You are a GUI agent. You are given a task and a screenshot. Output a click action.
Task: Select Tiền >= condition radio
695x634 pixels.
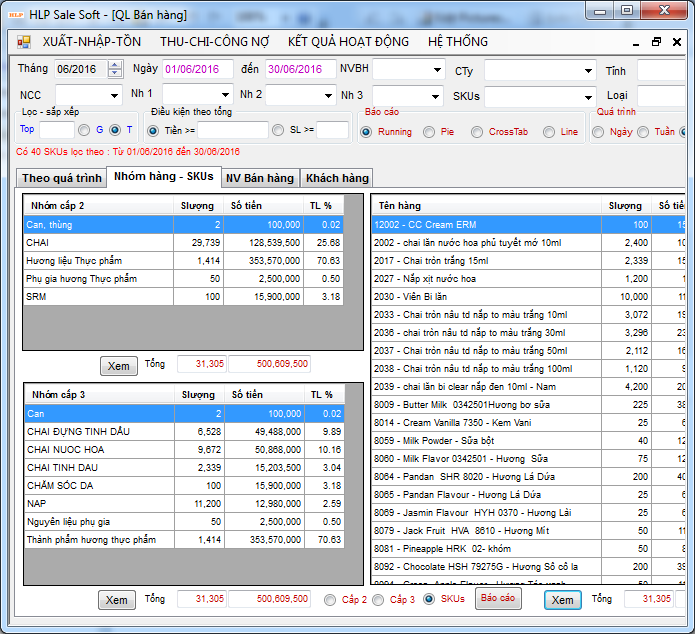coord(153,131)
